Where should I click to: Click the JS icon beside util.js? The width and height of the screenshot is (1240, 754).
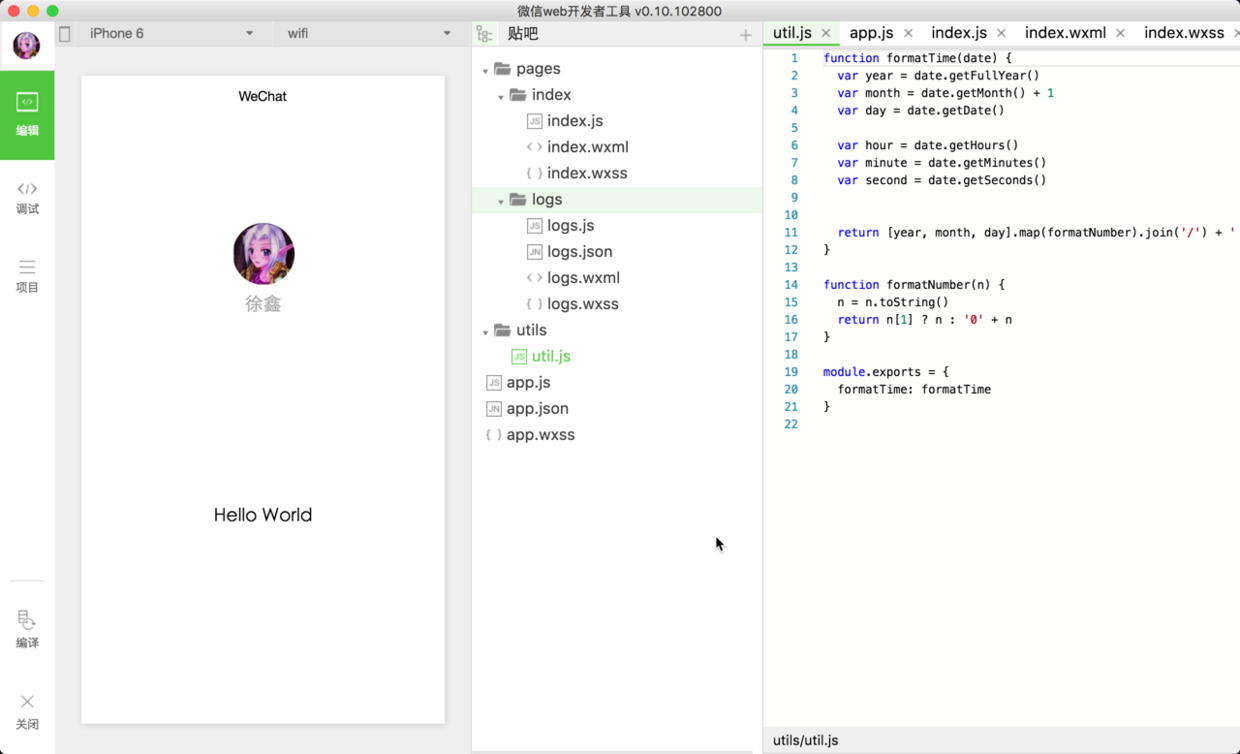[518, 356]
